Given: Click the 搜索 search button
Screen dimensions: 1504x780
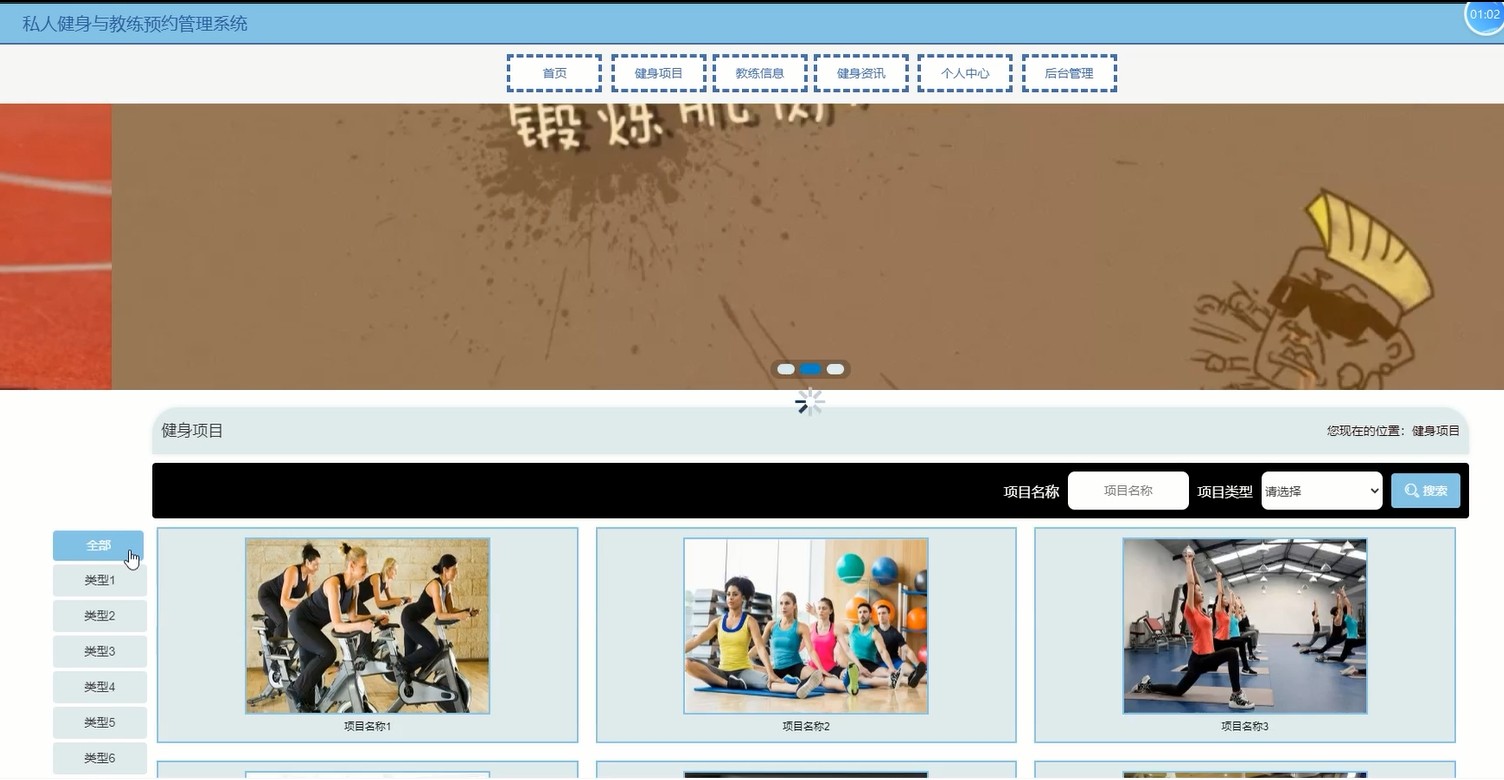Looking at the screenshot, I should click(1425, 491).
